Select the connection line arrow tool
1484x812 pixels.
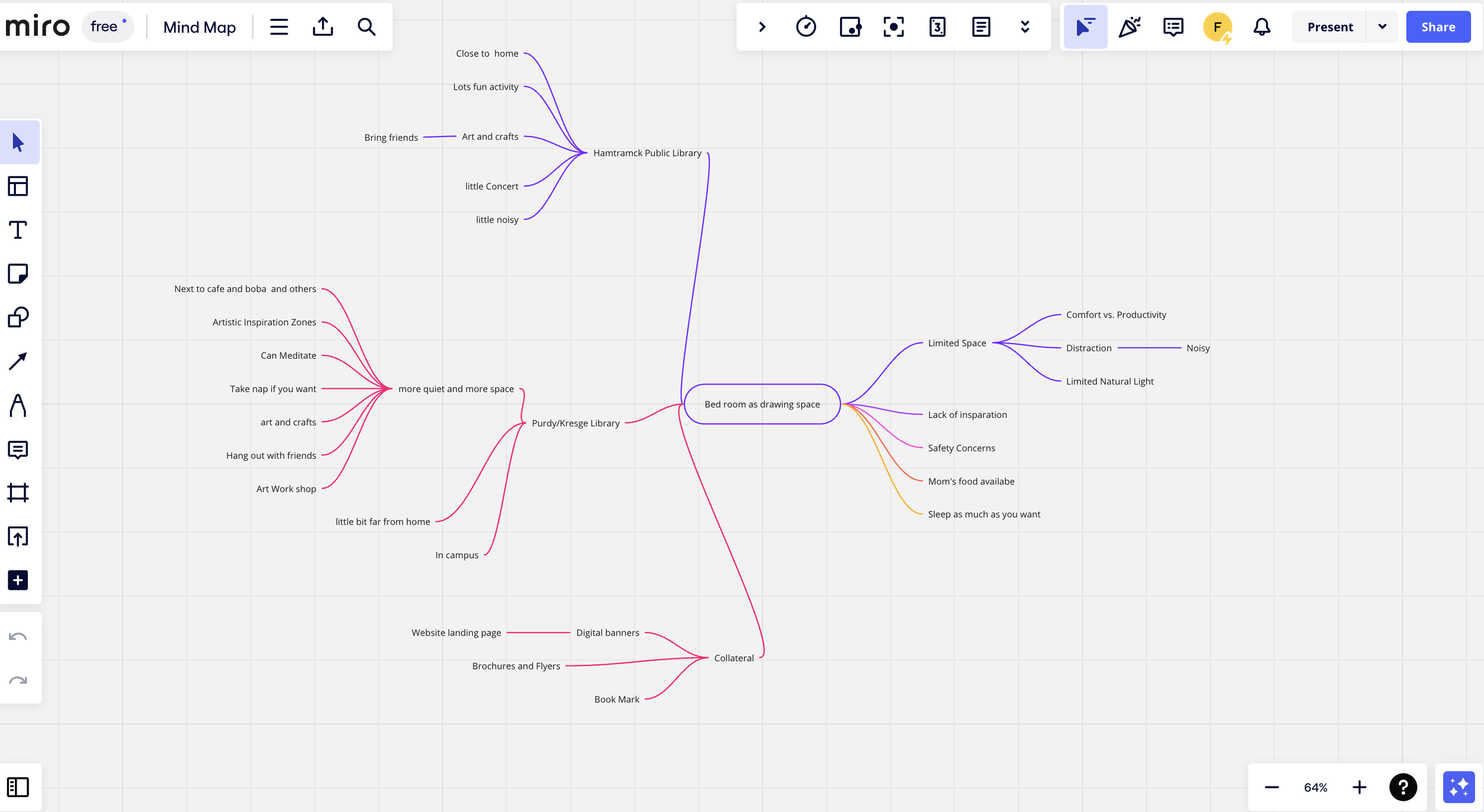[x=18, y=361]
